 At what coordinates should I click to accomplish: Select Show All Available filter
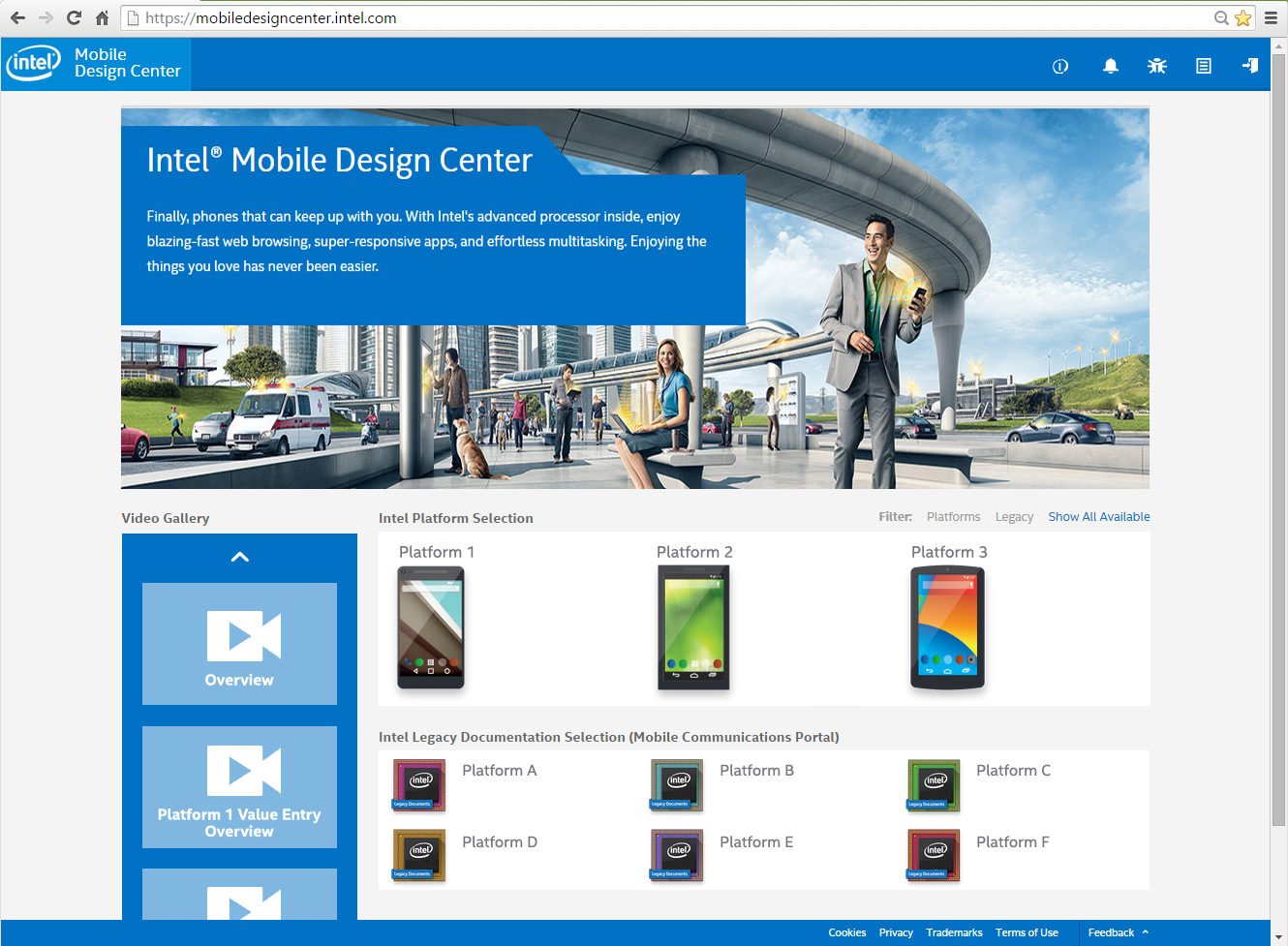click(1099, 517)
